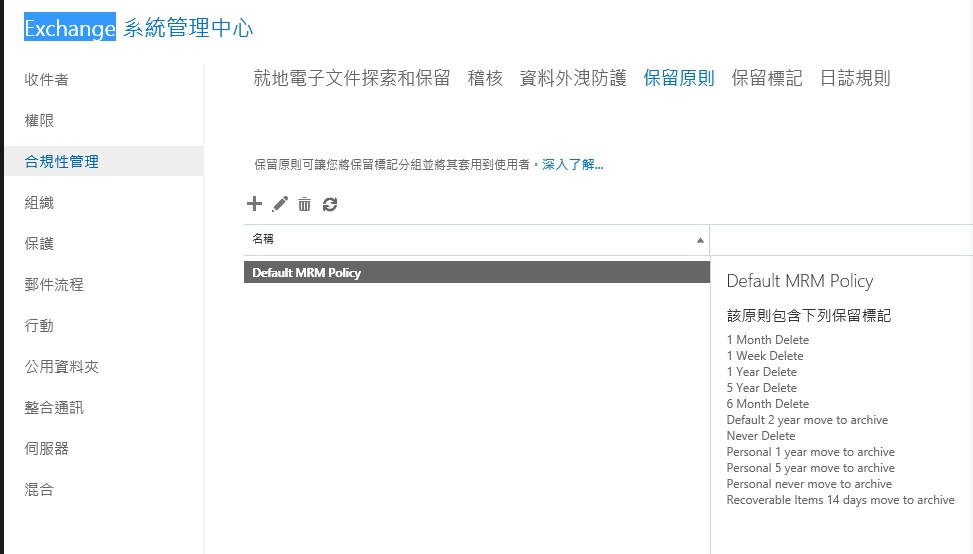
Task: Click Default 2 year move to archive
Action: pos(807,420)
